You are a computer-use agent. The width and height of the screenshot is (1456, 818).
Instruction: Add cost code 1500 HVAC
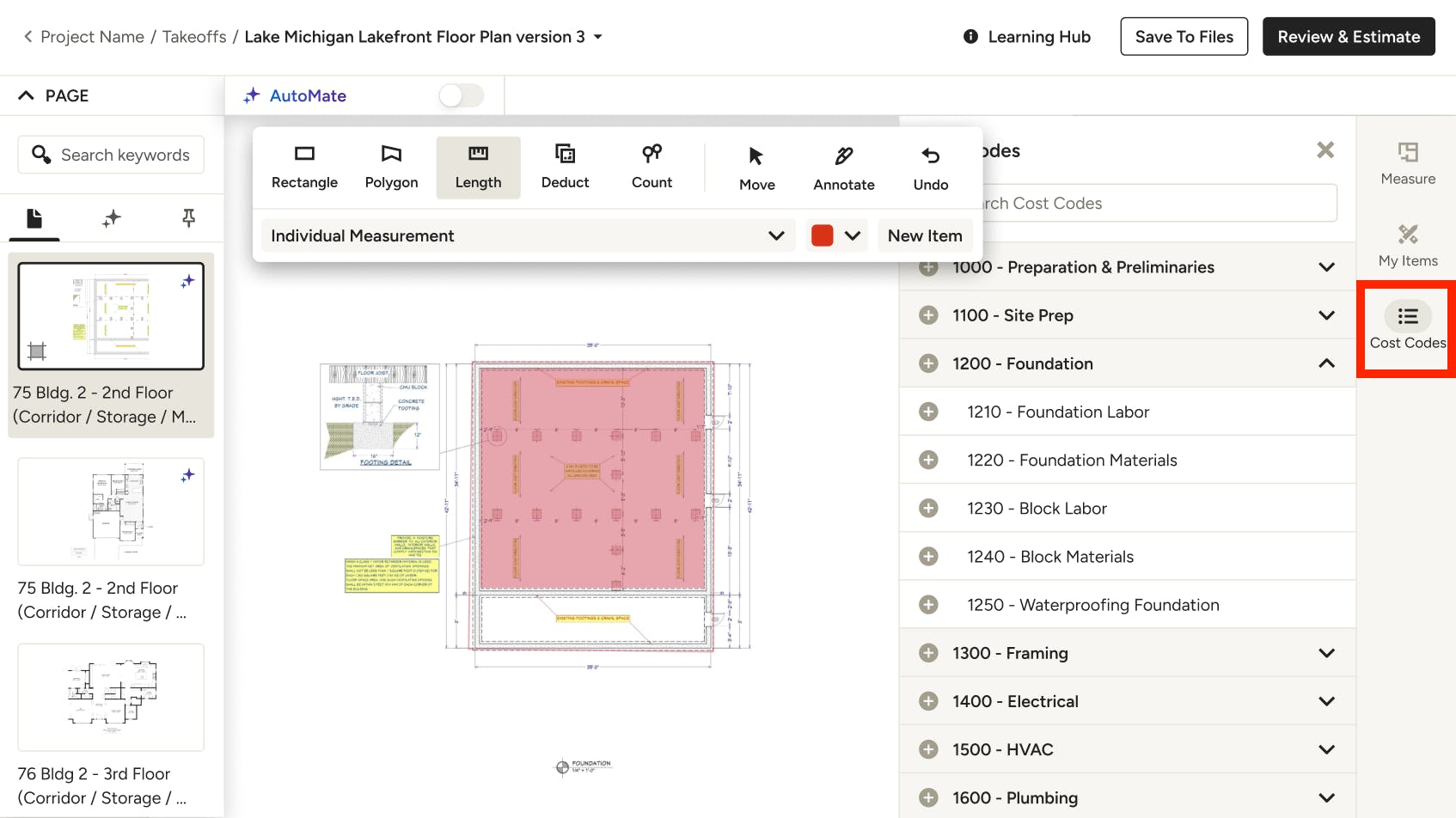(928, 748)
